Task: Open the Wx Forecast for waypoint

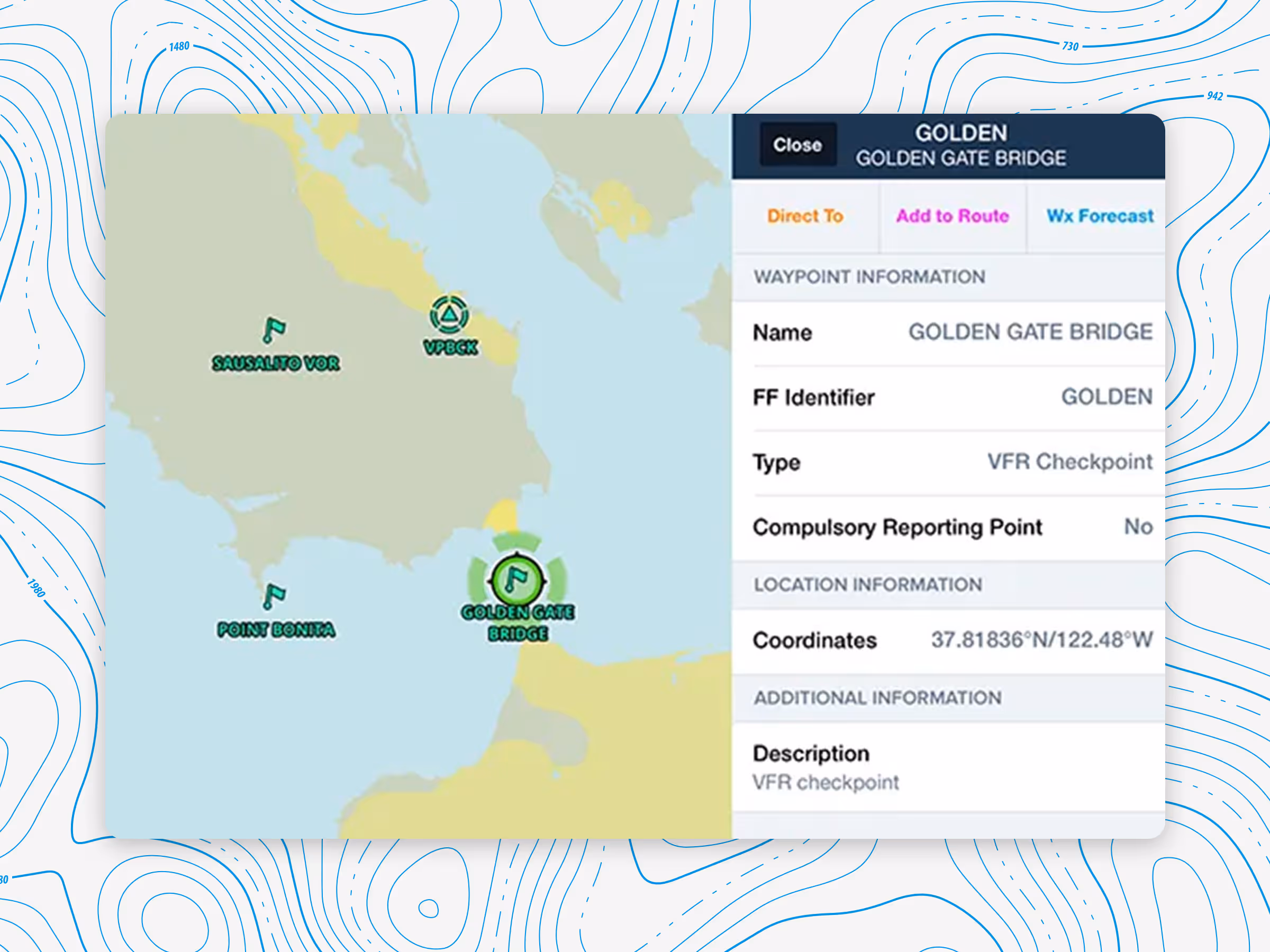Action: coord(1099,216)
